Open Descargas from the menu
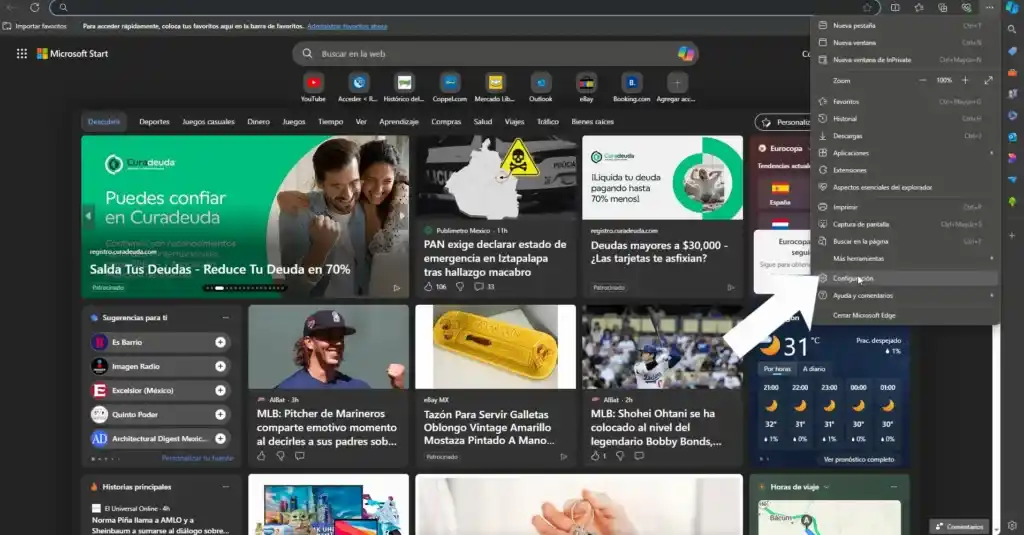Image resolution: width=1024 pixels, height=535 pixels. (904, 136)
